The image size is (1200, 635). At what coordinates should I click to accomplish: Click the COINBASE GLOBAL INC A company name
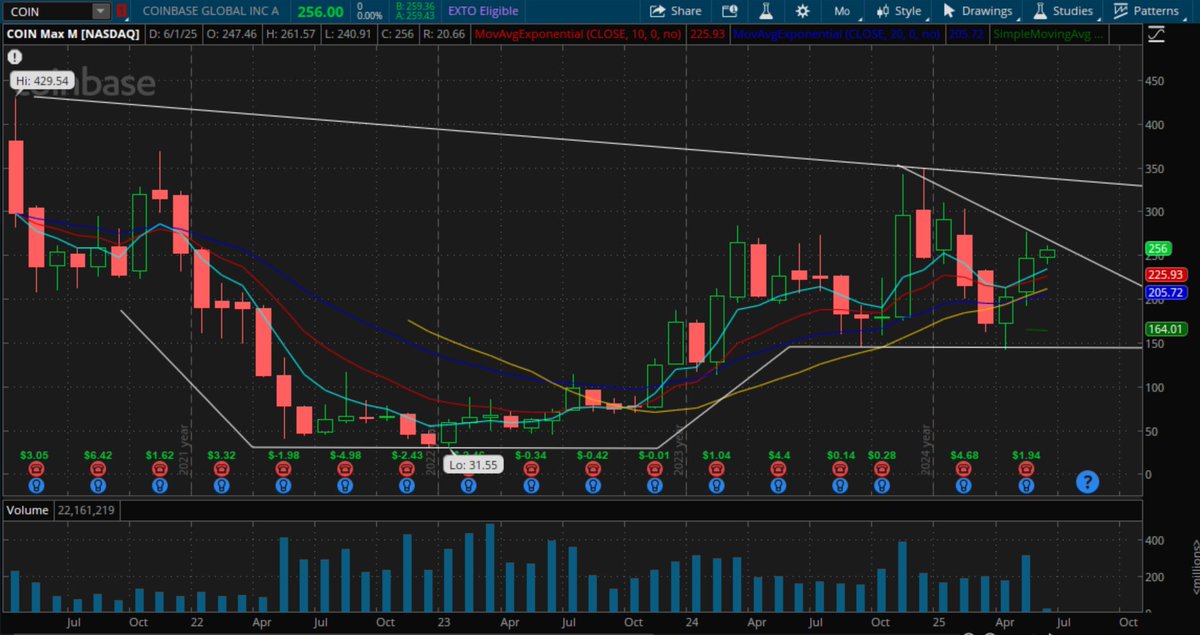point(209,11)
